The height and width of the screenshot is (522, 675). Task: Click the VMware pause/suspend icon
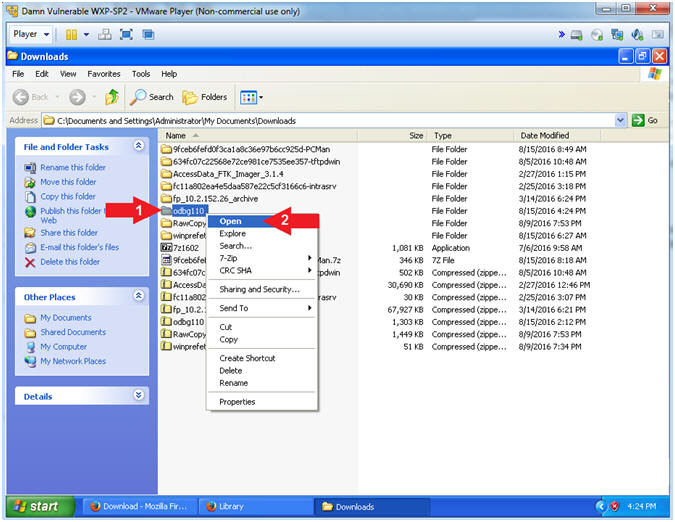coord(71,34)
